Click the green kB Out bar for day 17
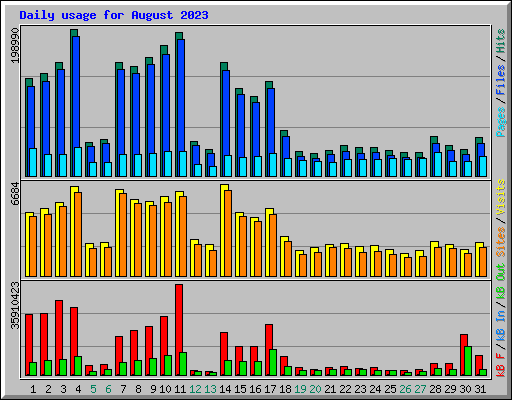The image size is (512, 400). [273, 363]
